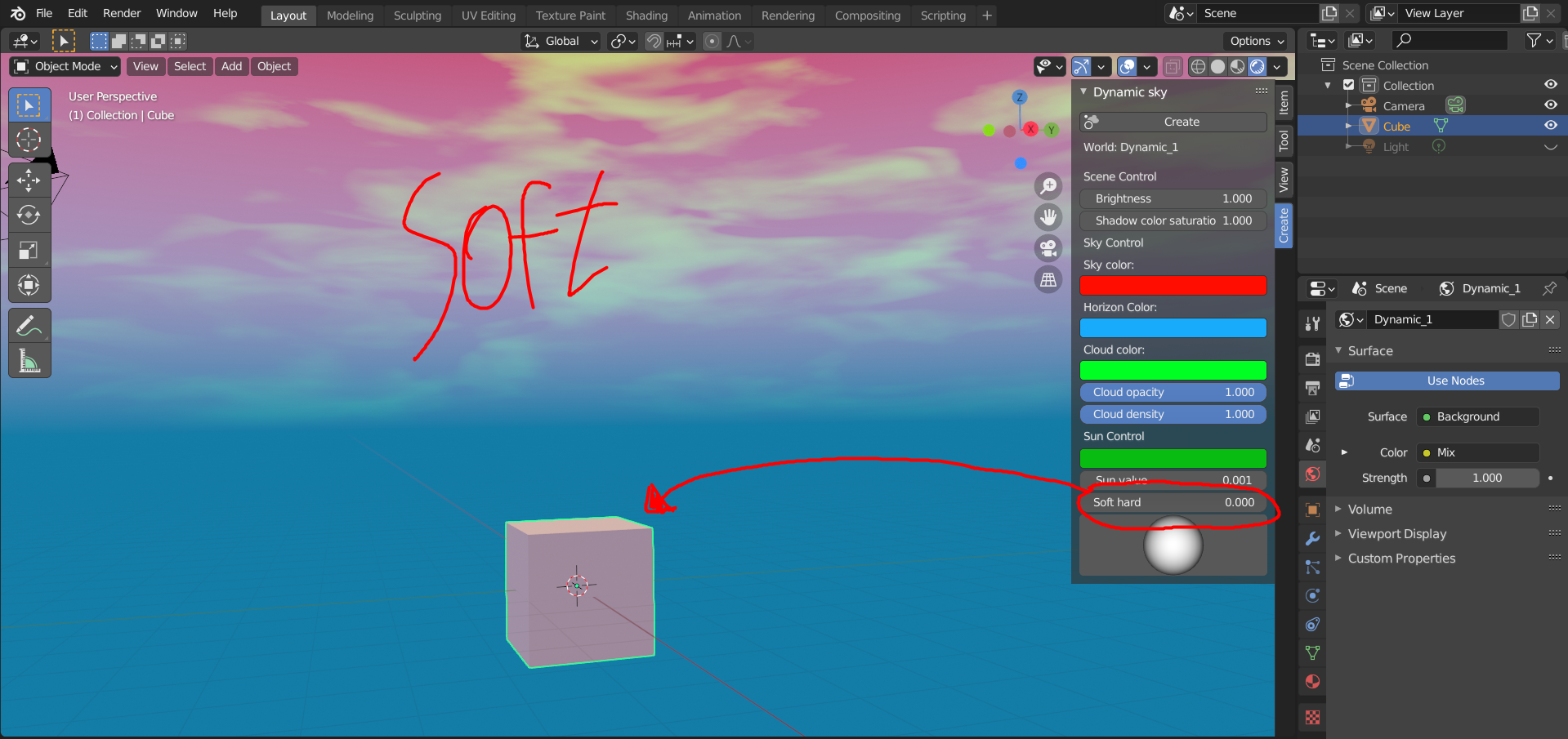The height and width of the screenshot is (739, 1568).
Task: Open the Options dropdown
Action: [x=1257, y=41]
